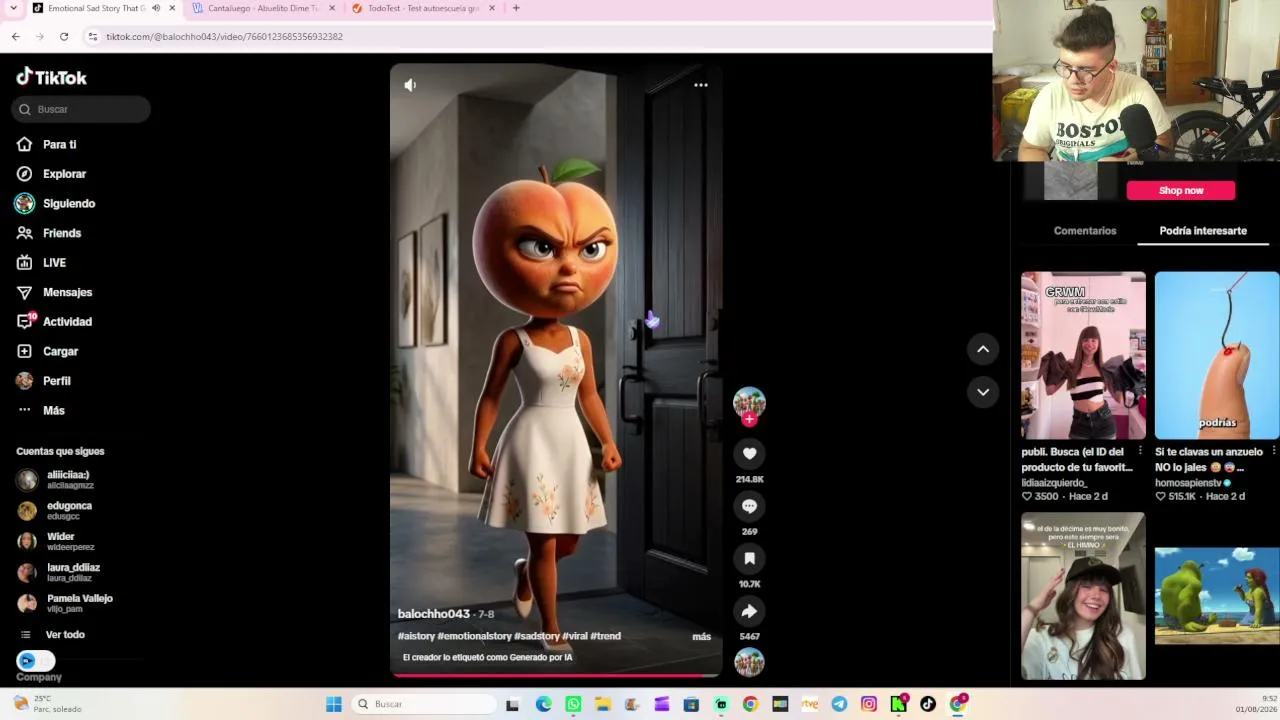Open the Shrek video thumbnail

click(1217, 596)
